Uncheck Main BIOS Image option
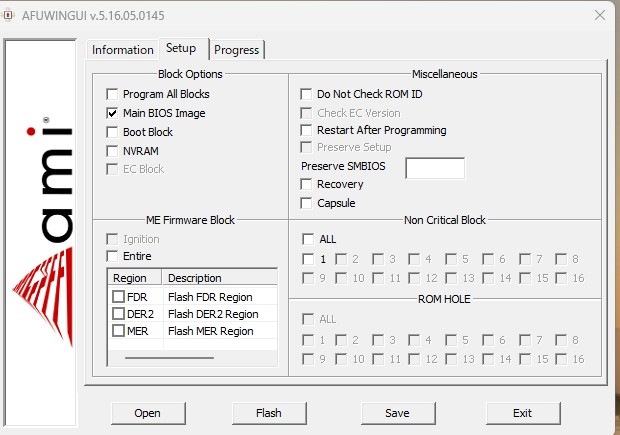This screenshot has width=620, height=435. pos(113,113)
